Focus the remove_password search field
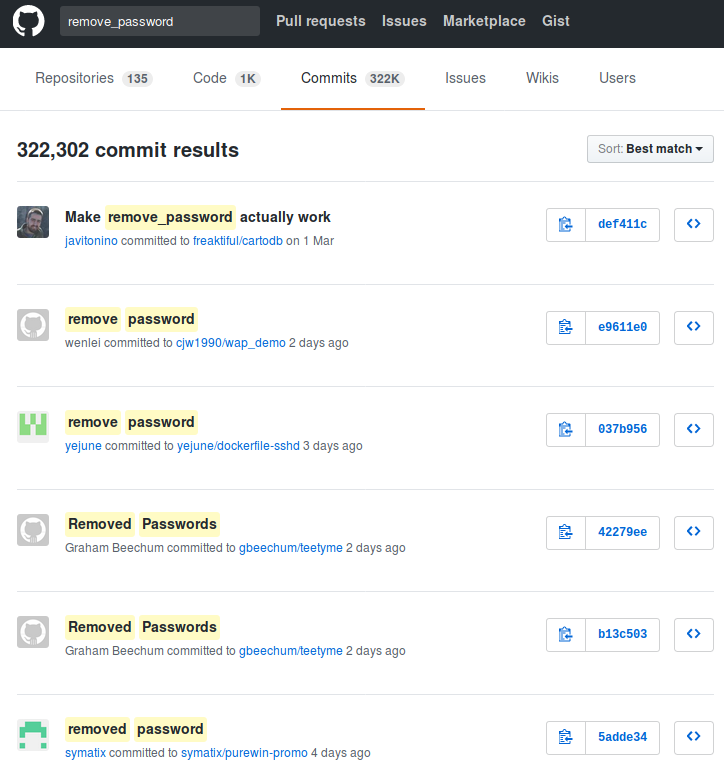 [x=160, y=21]
